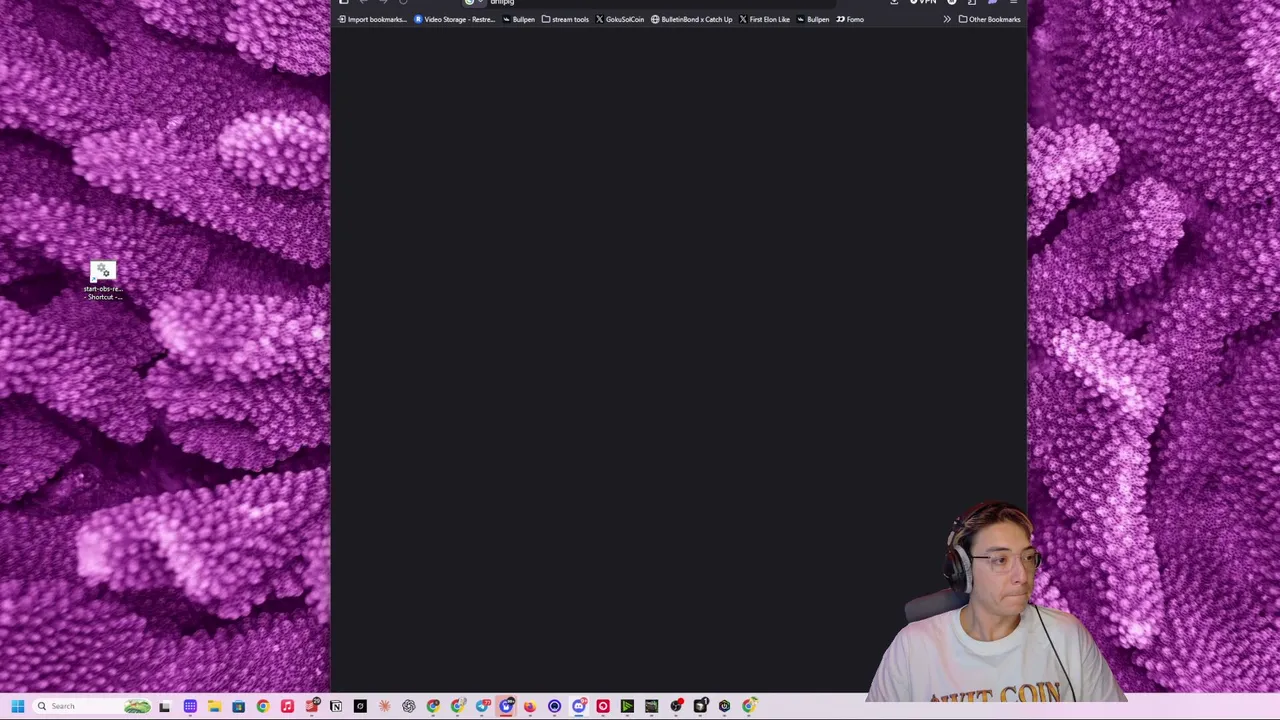Open the BulletinBond x Catch Up bookmark
This screenshot has height=720, width=1280.
tap(691, 19)
